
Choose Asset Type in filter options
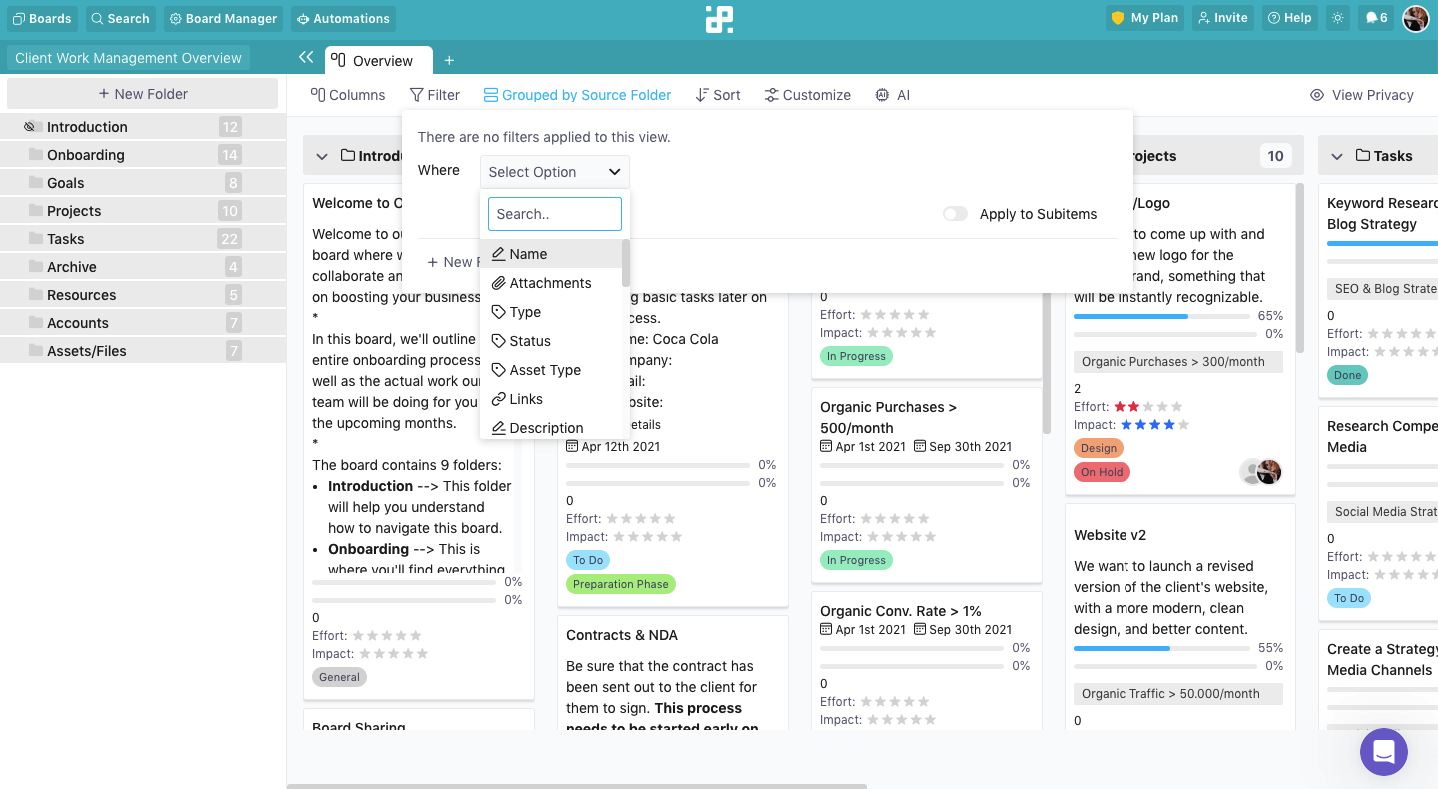pyautogui.click(x=551, y=370)
